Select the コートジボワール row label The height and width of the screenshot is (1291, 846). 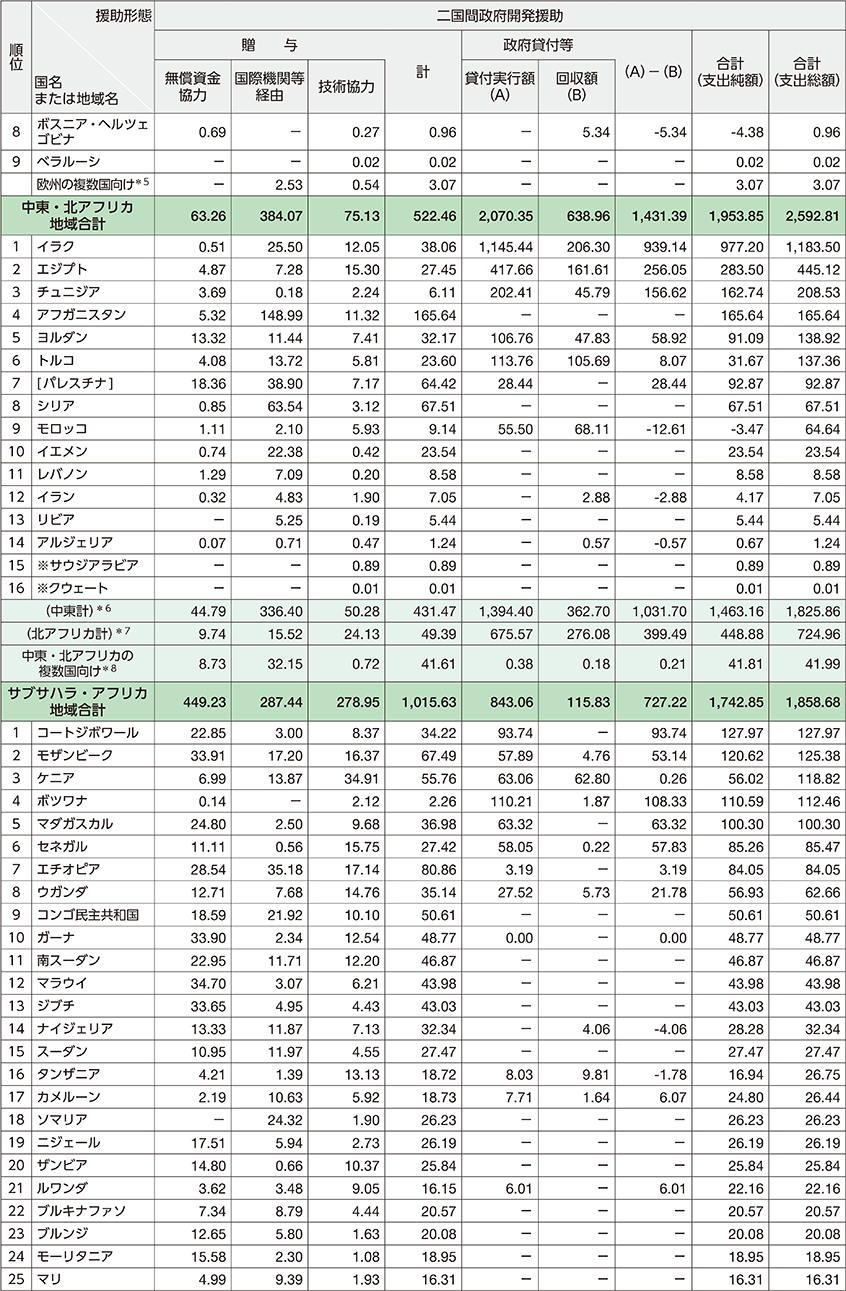pos(86,733)
